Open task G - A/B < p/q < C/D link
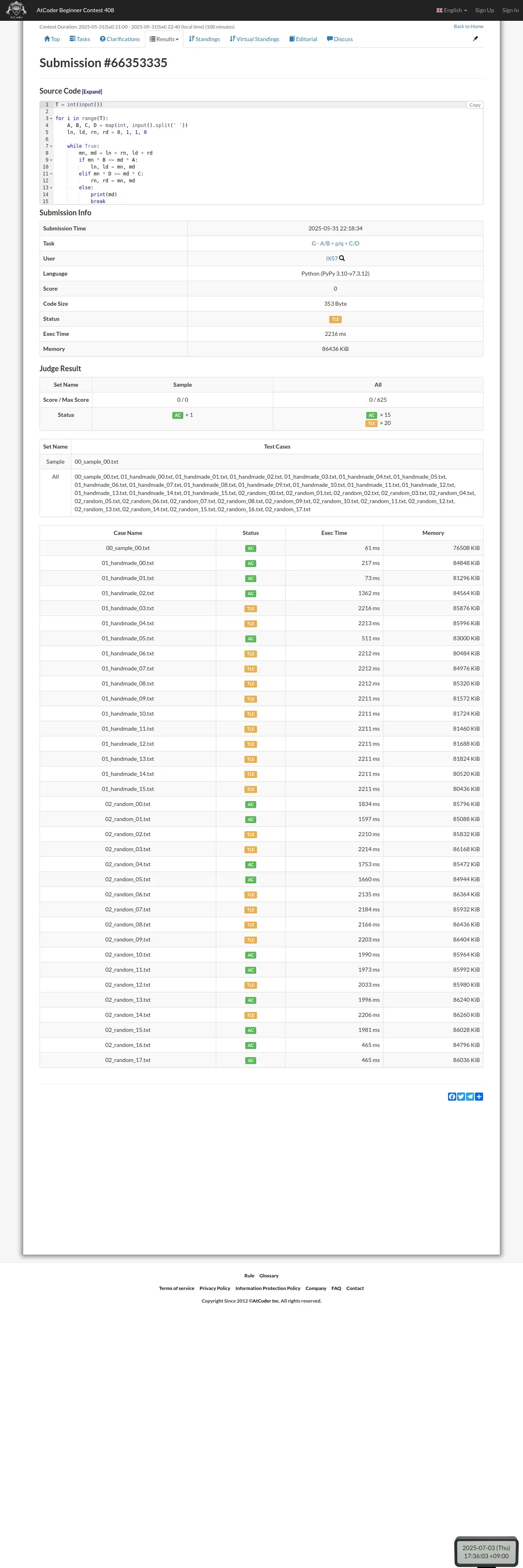 (x=336, y=243)
